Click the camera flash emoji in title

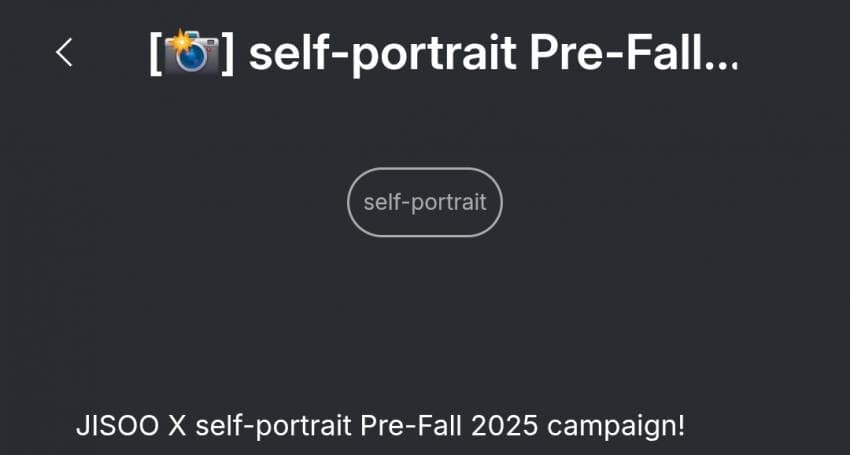pos(191,52)
